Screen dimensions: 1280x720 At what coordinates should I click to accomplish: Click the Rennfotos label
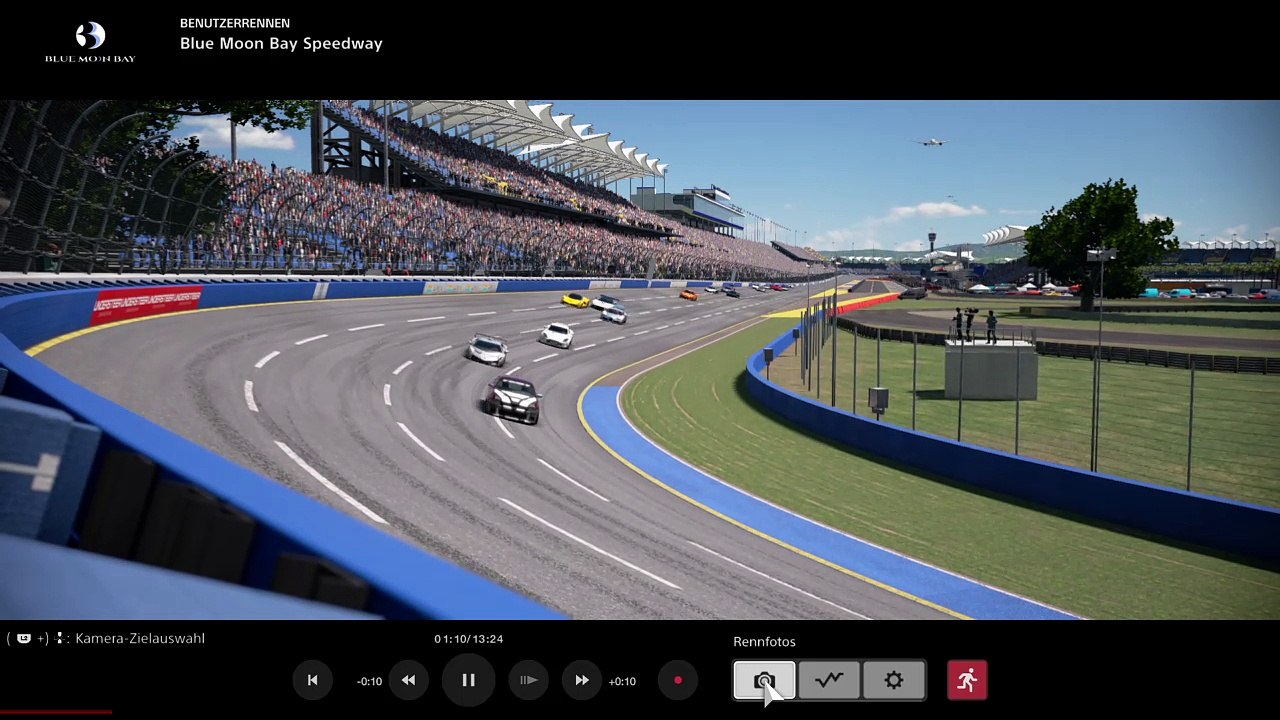[764, 642]
